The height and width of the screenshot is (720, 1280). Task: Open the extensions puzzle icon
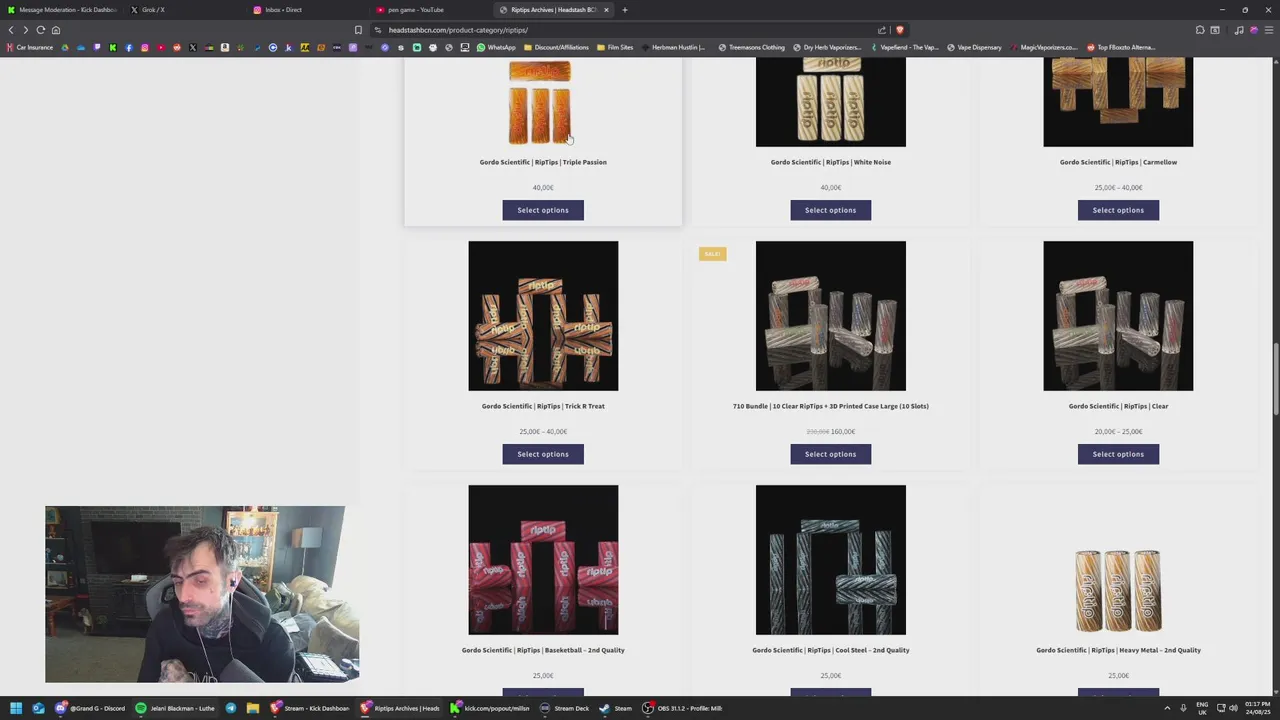pyautogui.click(x=1200, y=30)
